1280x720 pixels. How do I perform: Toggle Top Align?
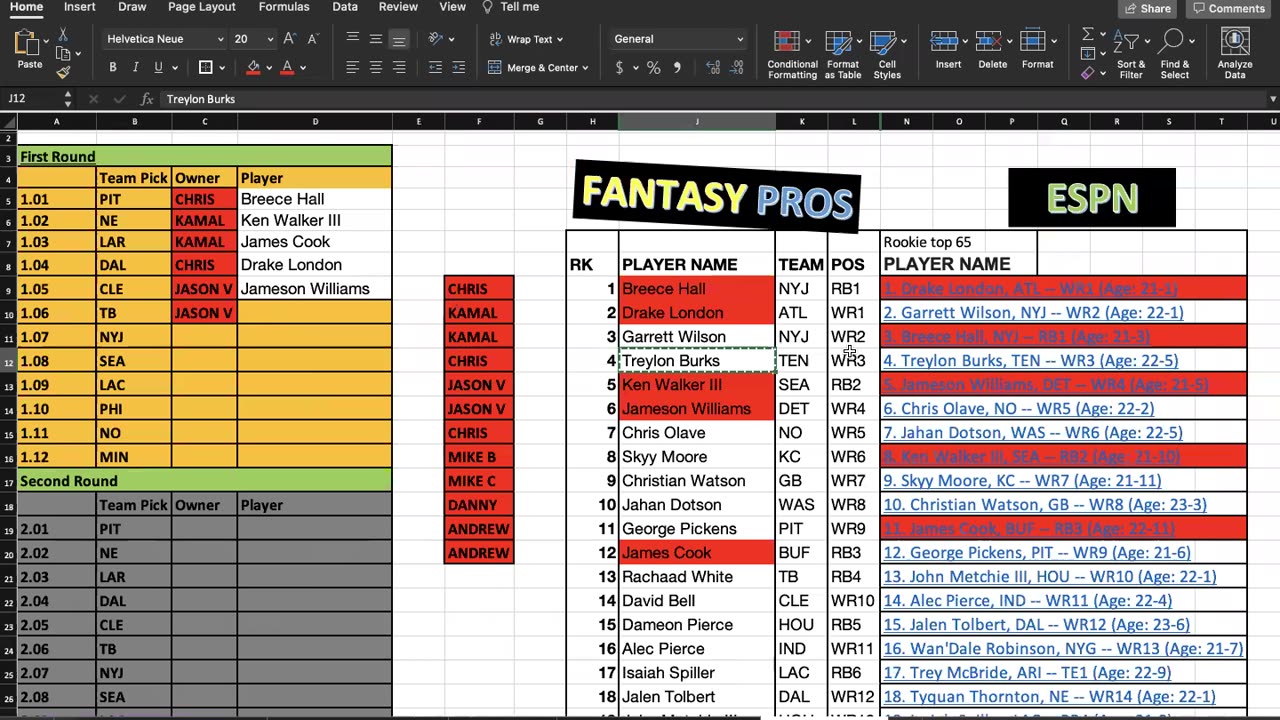point(352,39)
